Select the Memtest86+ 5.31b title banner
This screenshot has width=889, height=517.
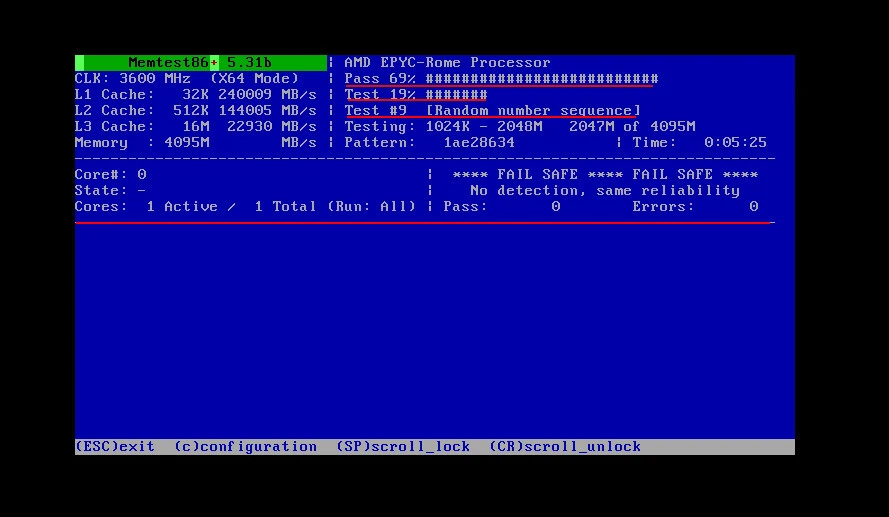click(x=200, y=63)
